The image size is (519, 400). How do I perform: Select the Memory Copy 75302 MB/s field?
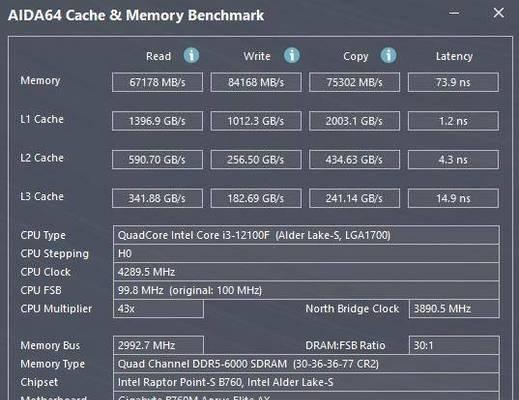coord(354,82)
